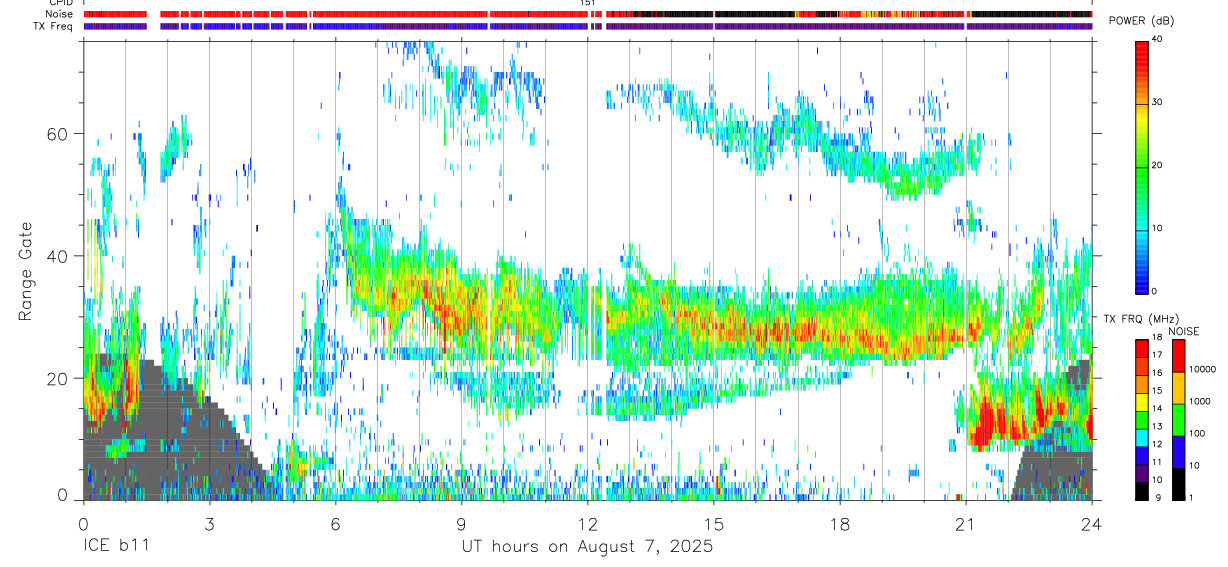Image resolution: width=1228 pixels, height=567 pixels.
Task: Click the NOISE color scale bar
Action: [1178, 420]
